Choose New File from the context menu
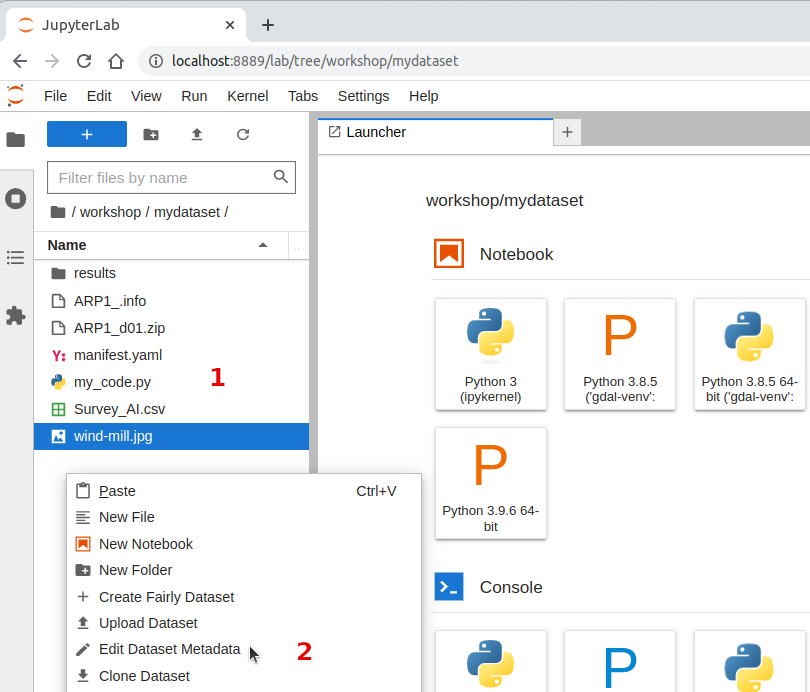This screenshot has width=810, height=692. [x=244, y=517]
